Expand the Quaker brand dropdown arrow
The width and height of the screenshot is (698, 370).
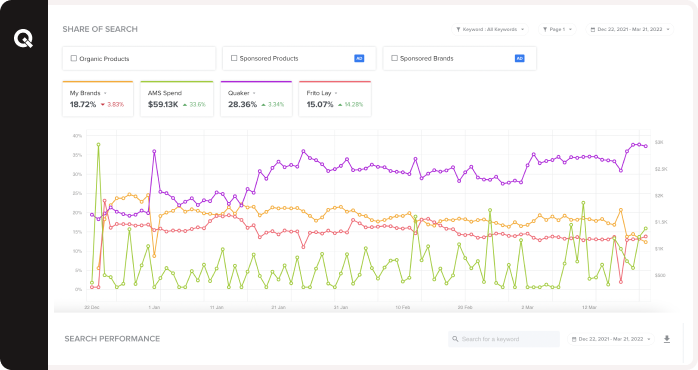point(254,94)
